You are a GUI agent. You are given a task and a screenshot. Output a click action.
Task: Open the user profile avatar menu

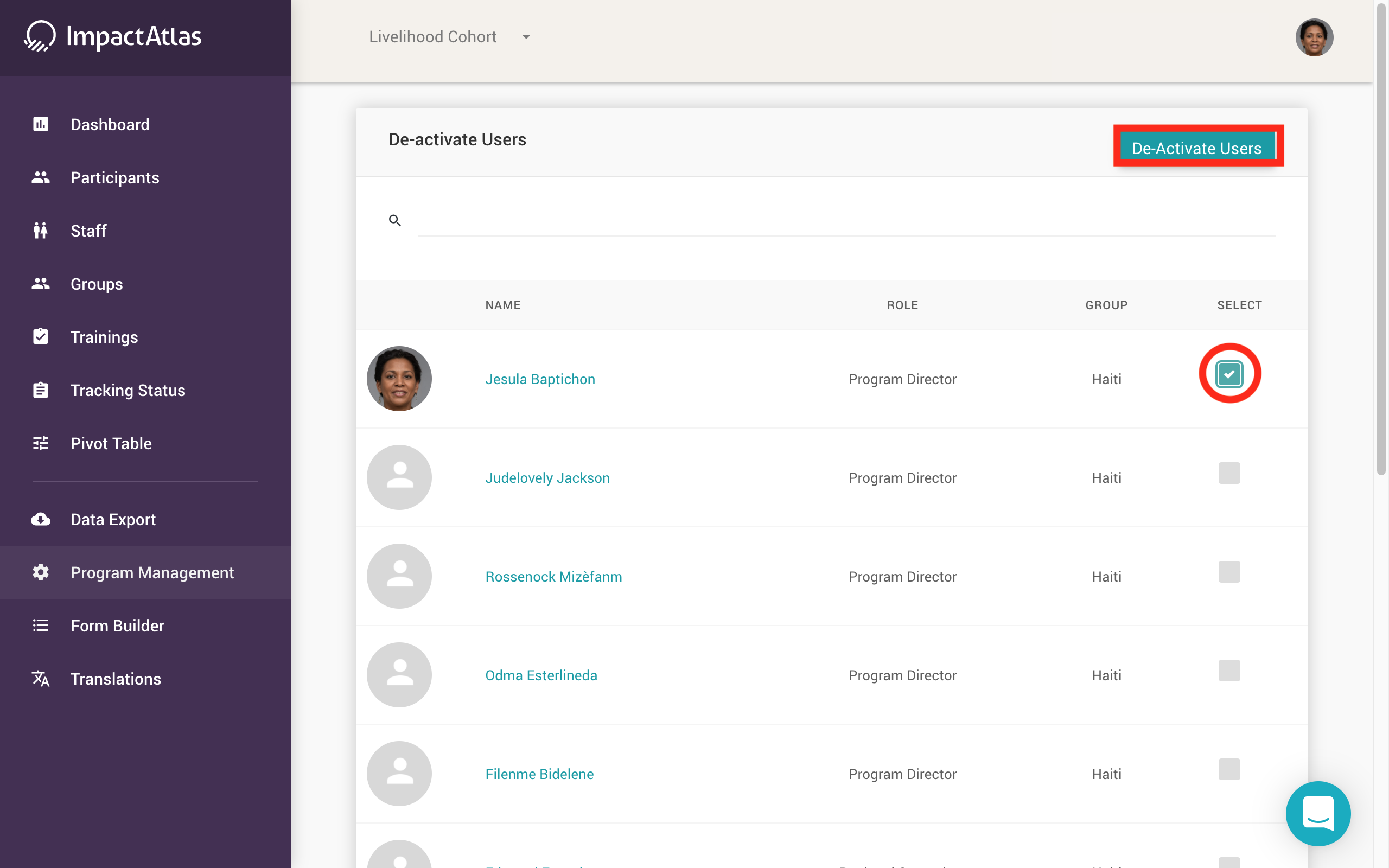[x=1314, y=37]
